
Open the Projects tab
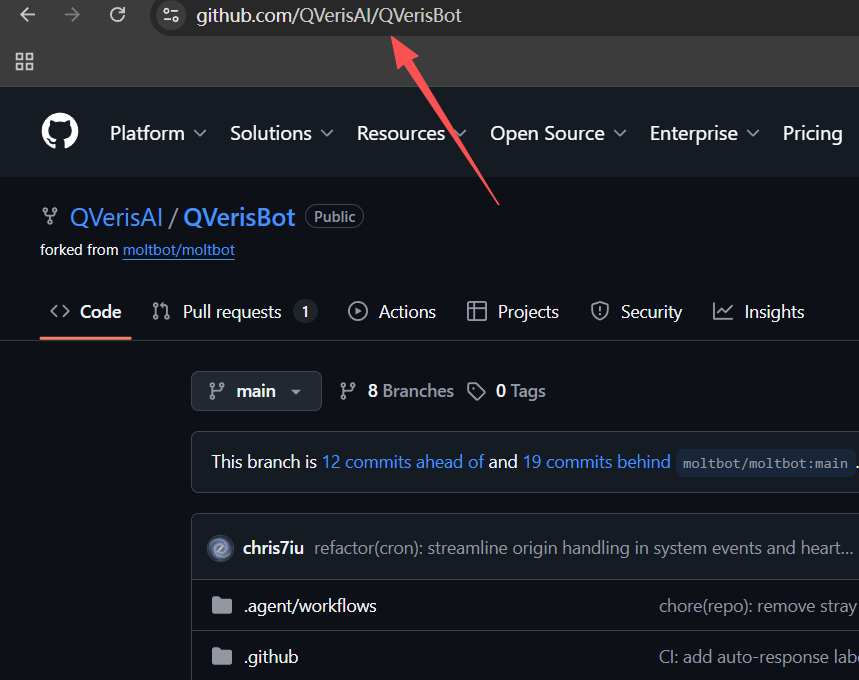coord(512,312)
